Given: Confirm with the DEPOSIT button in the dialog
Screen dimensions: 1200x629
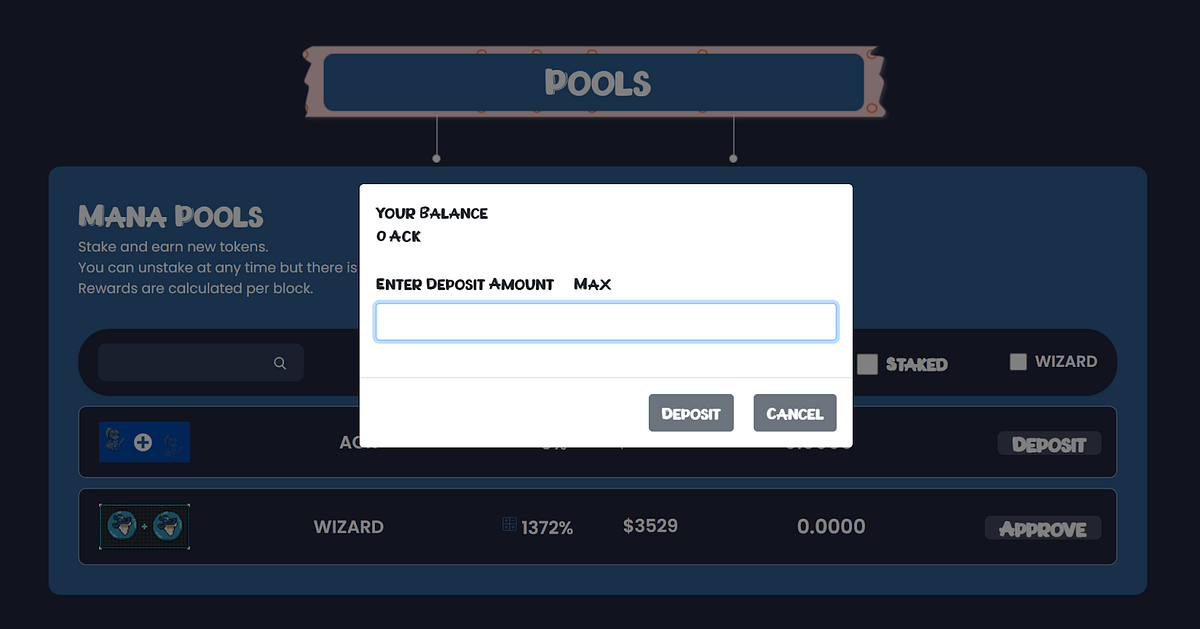Looking at the screenshot, I should click(691, 412).
